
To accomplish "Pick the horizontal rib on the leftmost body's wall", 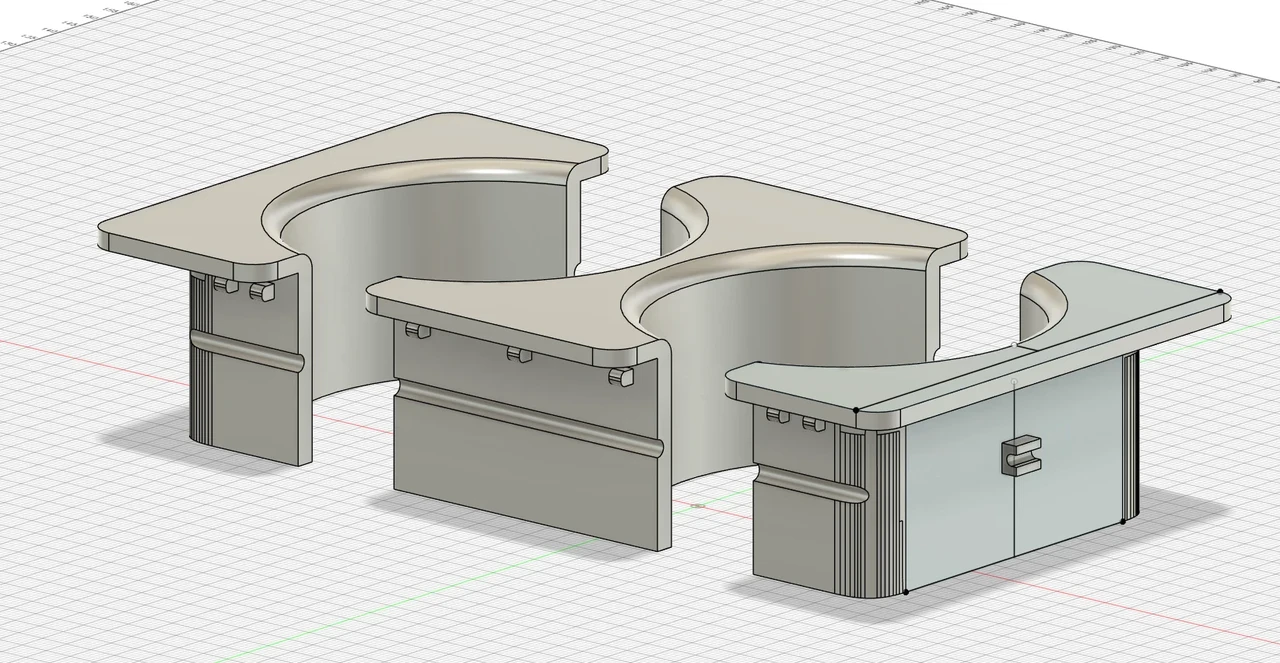I will (x=246, y=352).
